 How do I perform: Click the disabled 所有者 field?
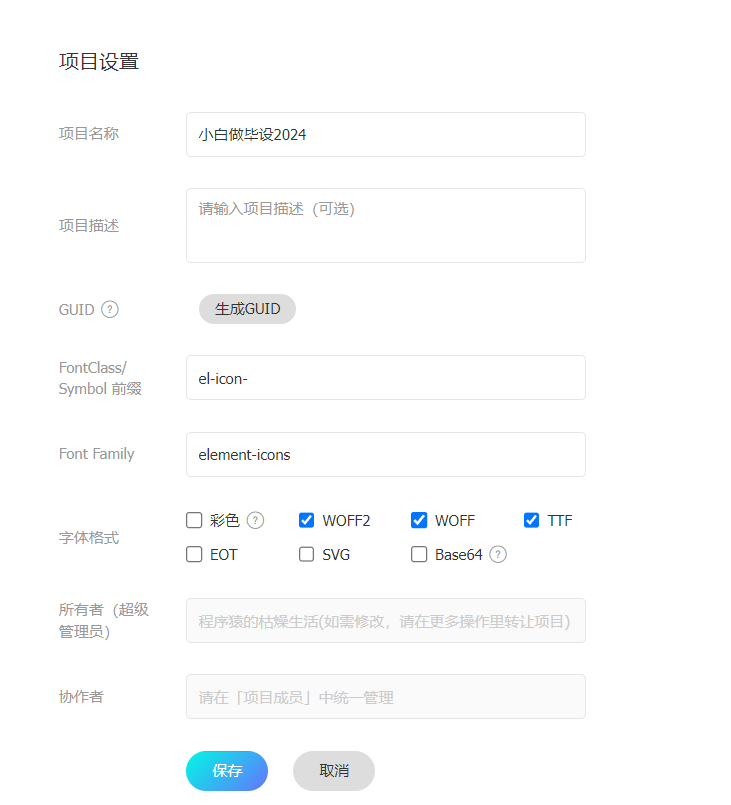386,620
